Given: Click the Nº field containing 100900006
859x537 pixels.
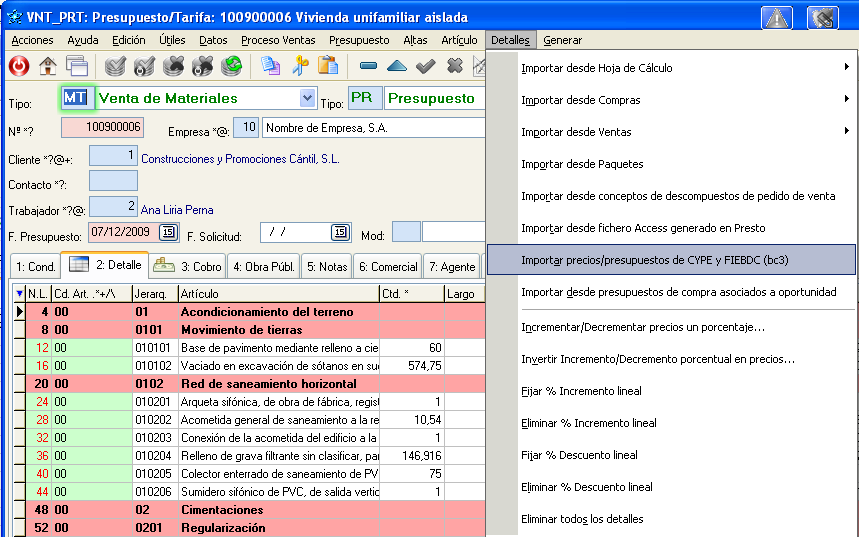Looking at the screenshot, I should pyautogui.click(x=102, y=127).
